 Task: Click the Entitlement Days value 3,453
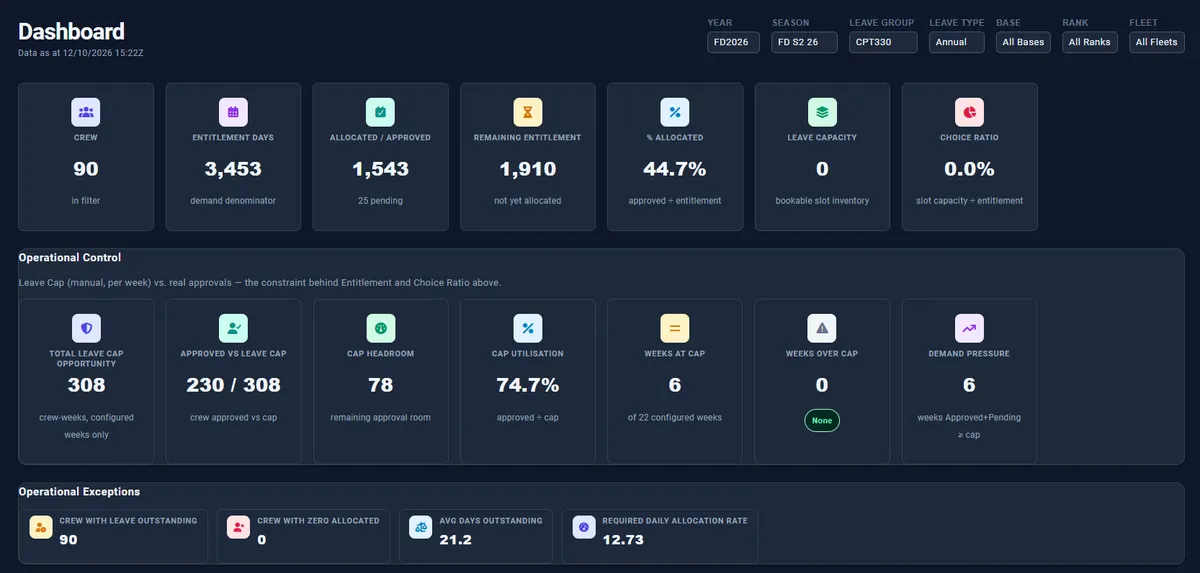coord(233,169)
